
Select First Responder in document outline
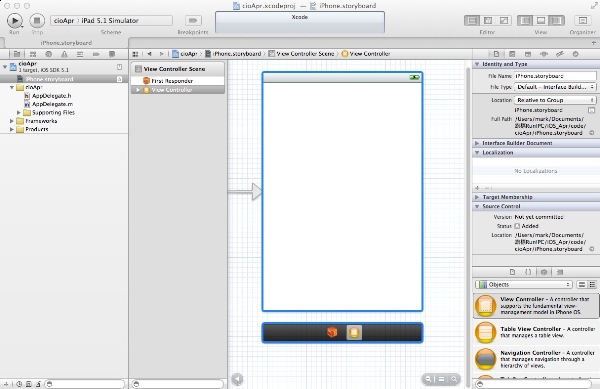pyautogui.click(x=178, y=81)
